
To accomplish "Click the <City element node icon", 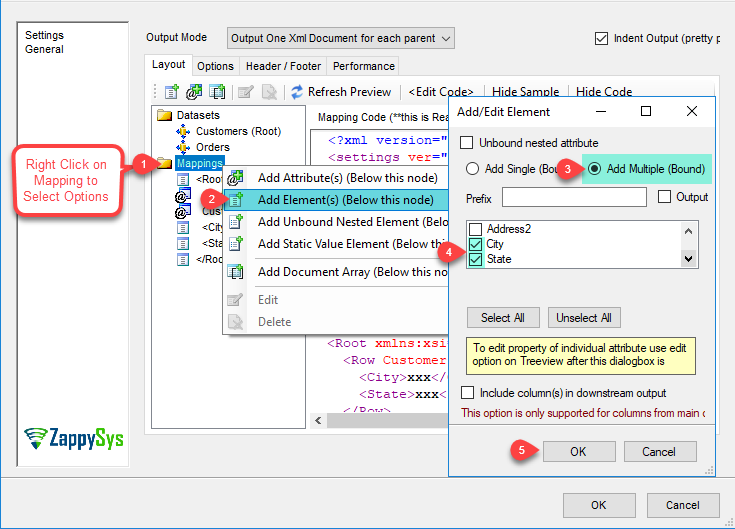I will 183,227.
